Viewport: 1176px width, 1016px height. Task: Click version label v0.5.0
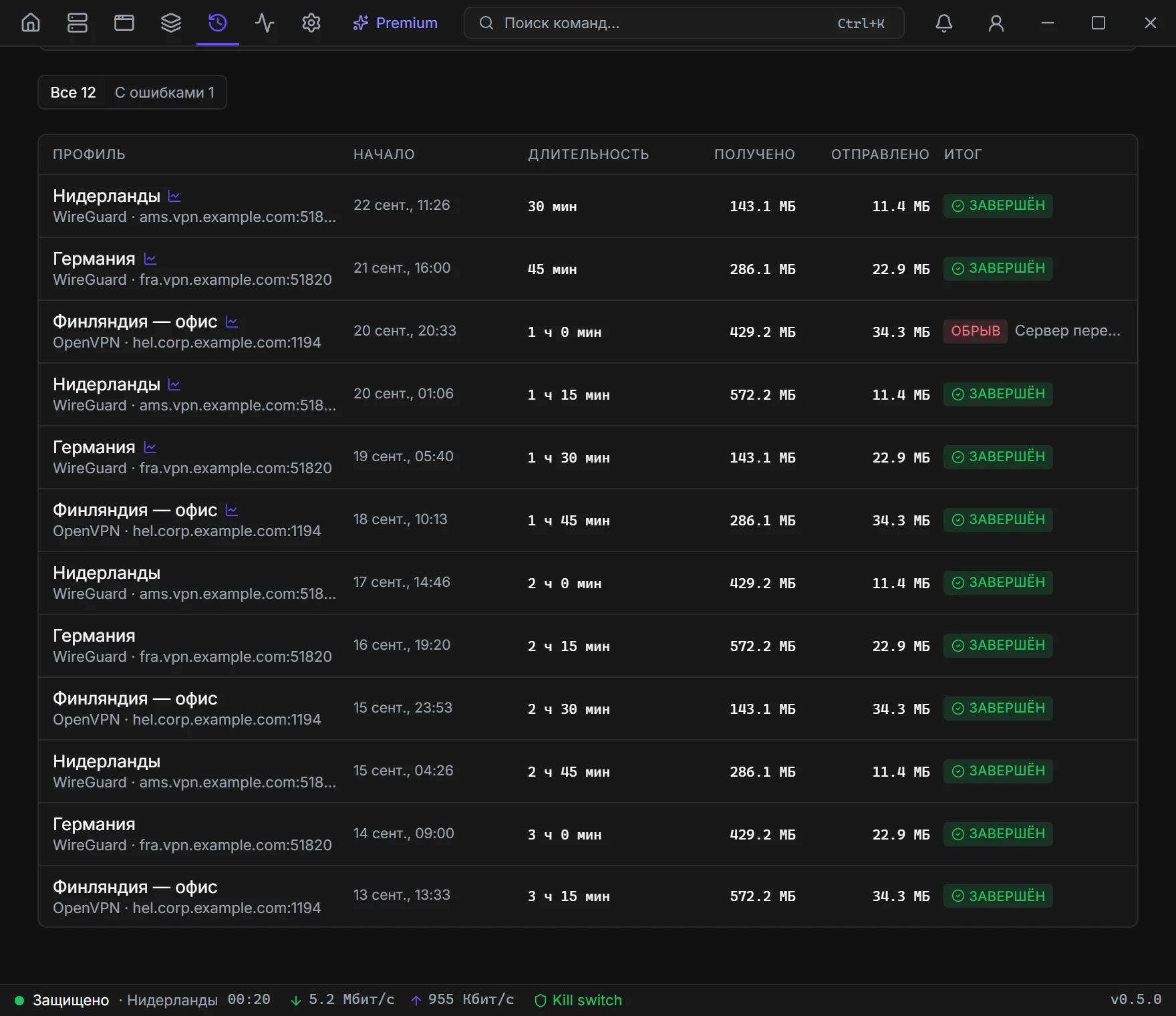coord(1136,1000)
